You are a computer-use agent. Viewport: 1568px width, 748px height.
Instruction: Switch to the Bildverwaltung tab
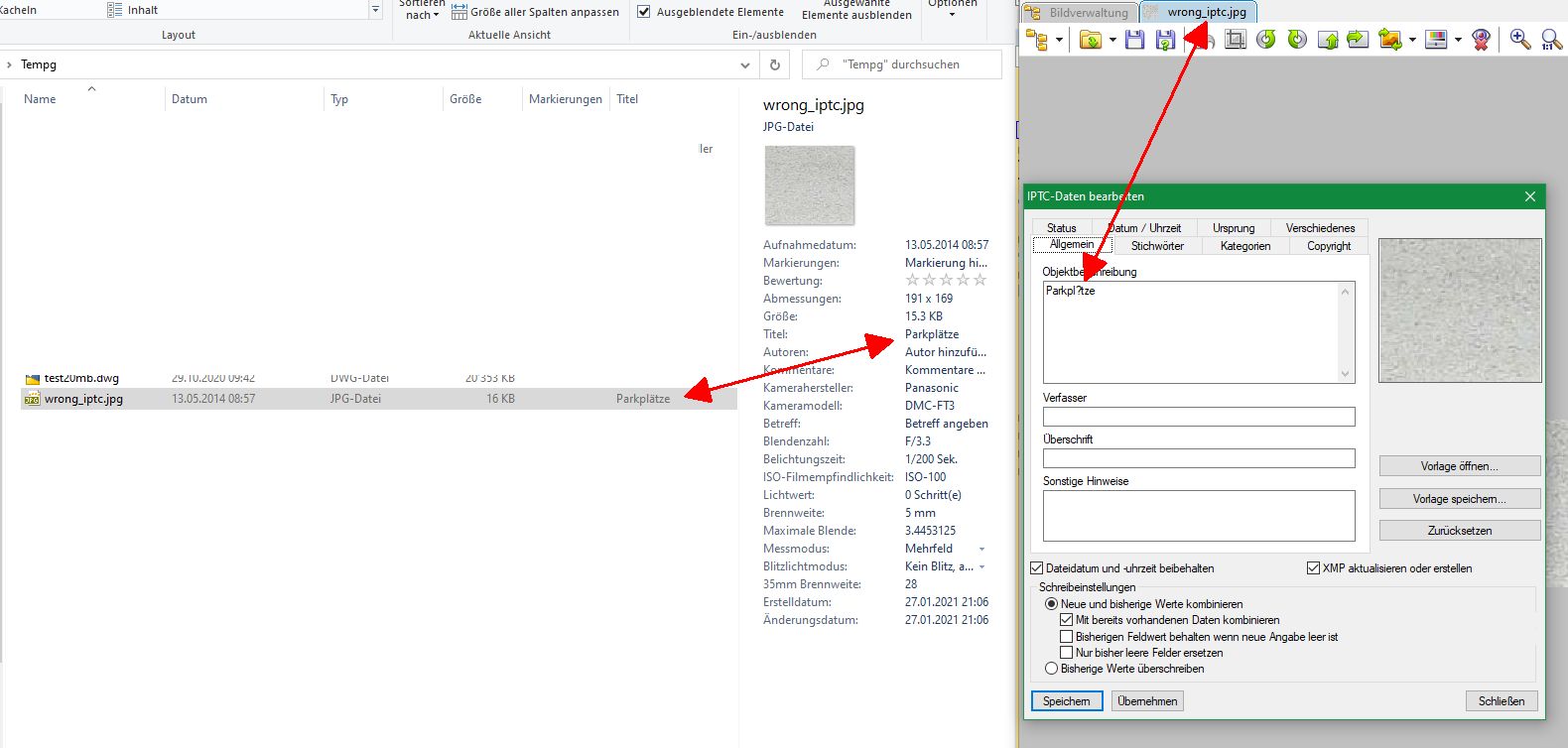pyautogui.click(x=1080, y=13)
